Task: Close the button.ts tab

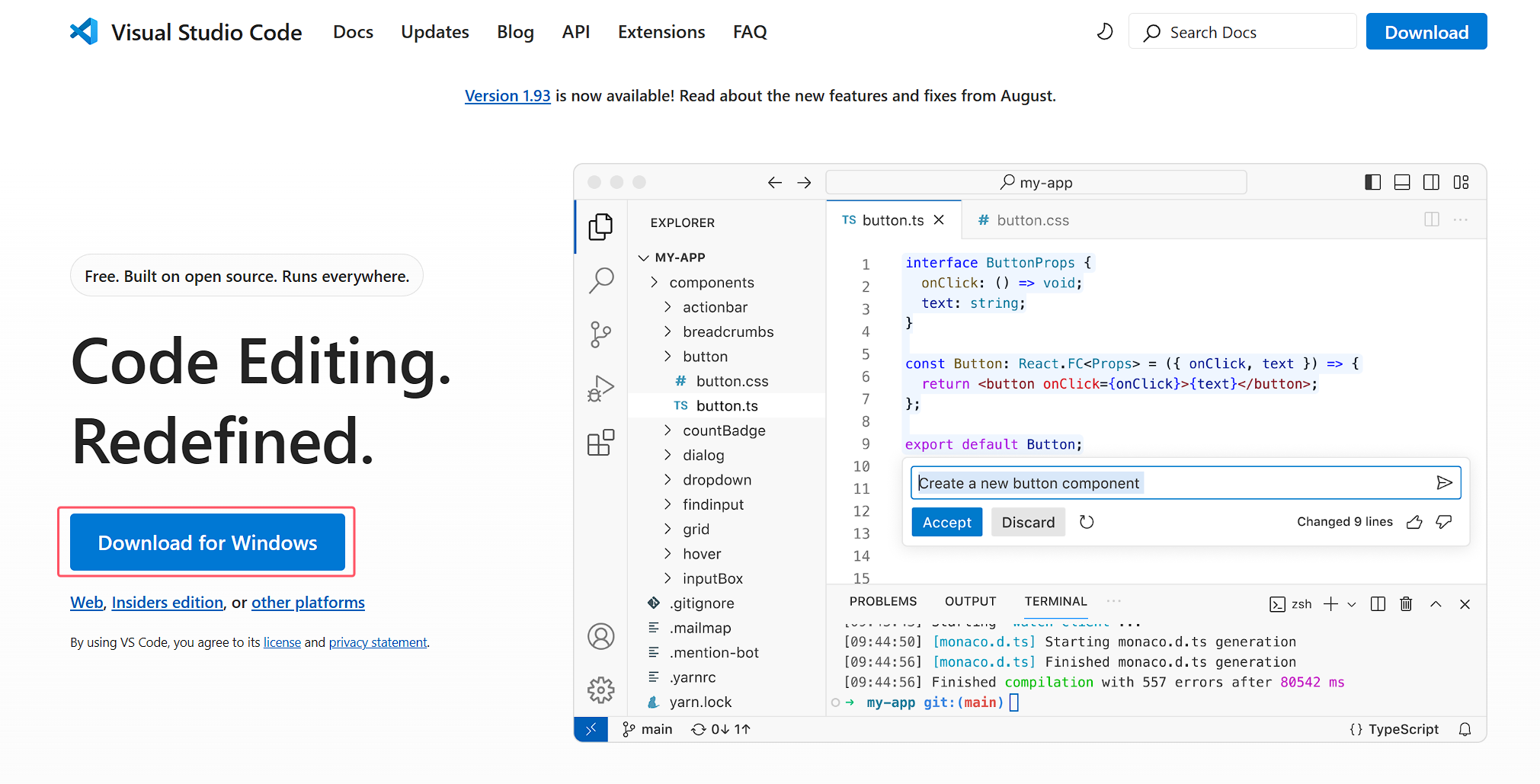Action: (x=939, y=219)
